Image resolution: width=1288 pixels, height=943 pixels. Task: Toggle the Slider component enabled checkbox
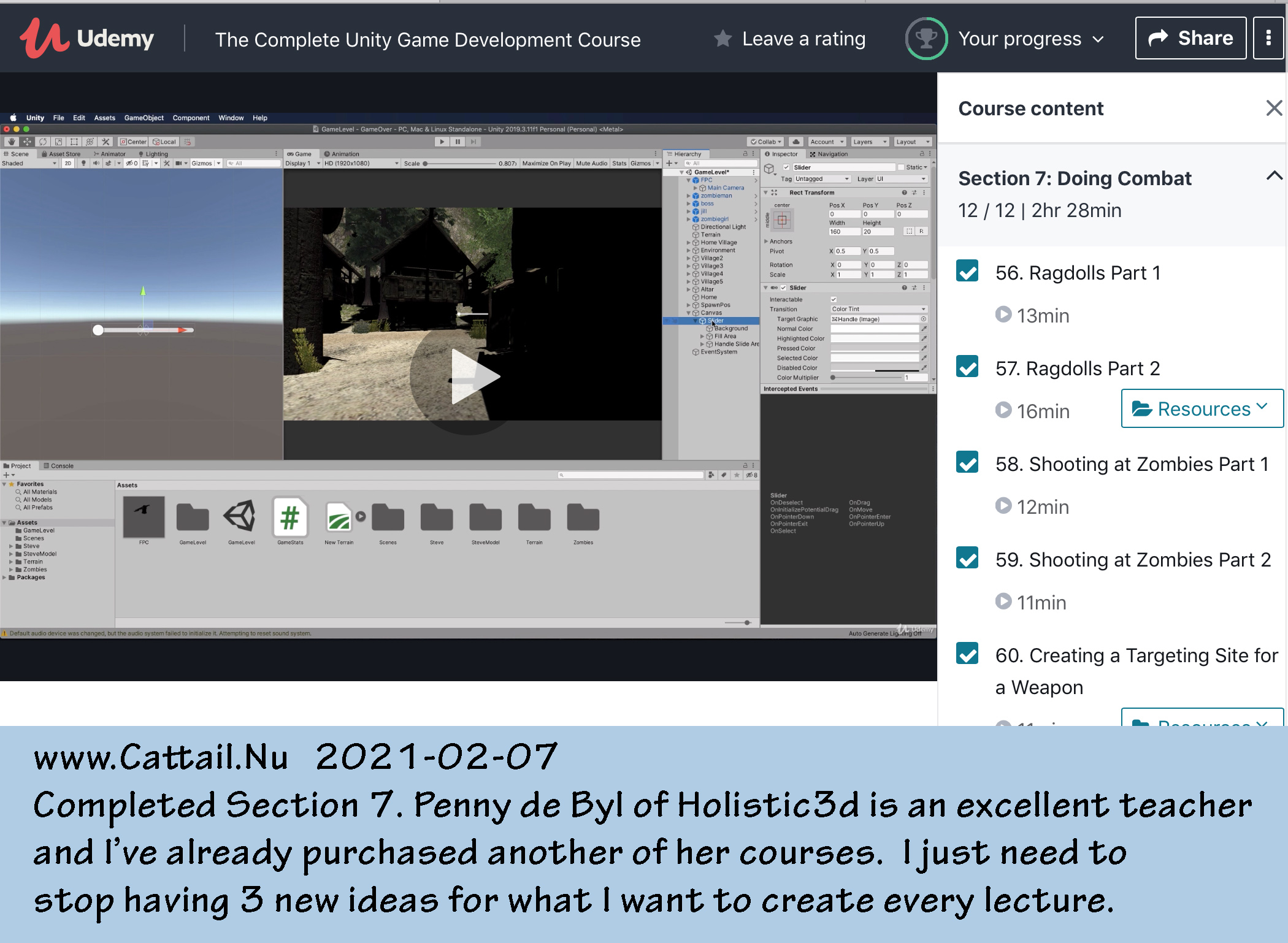click(784, 288)
